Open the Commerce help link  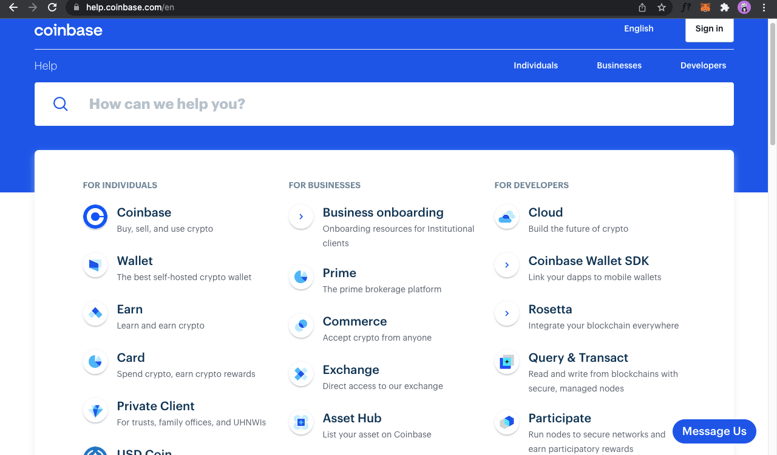[354, 321]
